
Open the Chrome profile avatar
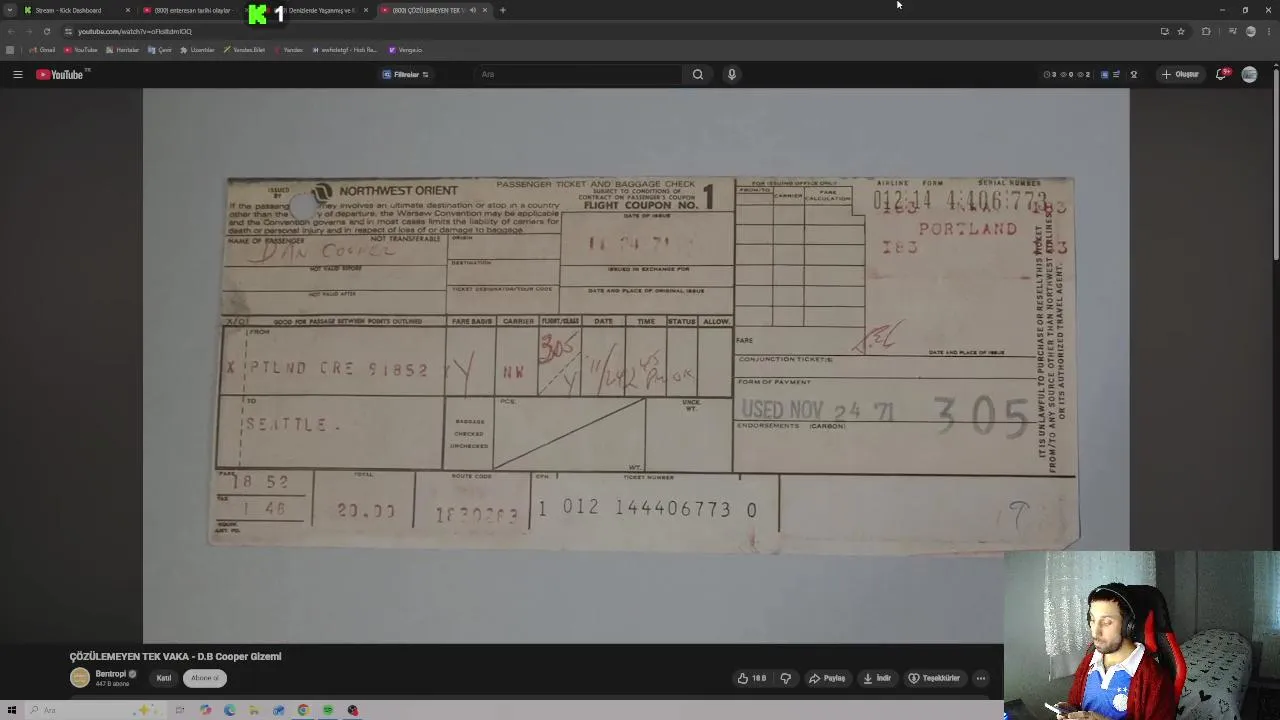tap(1250, 31)
